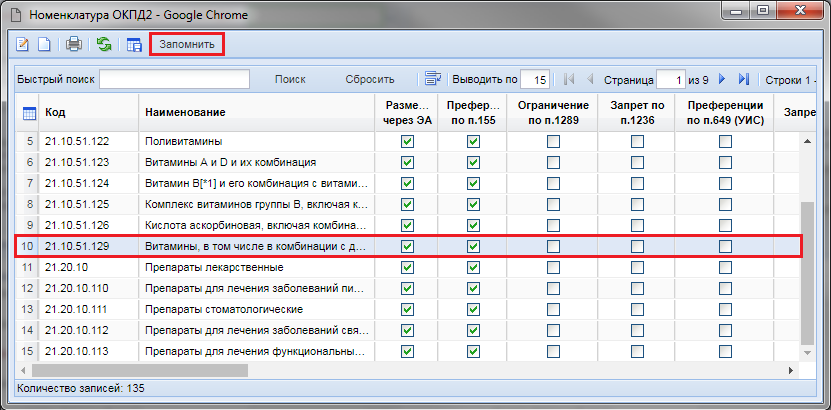The width and height of the screenshot is (831, 410).
Task: Click the blank new document icon
Action: click(43, 44)
